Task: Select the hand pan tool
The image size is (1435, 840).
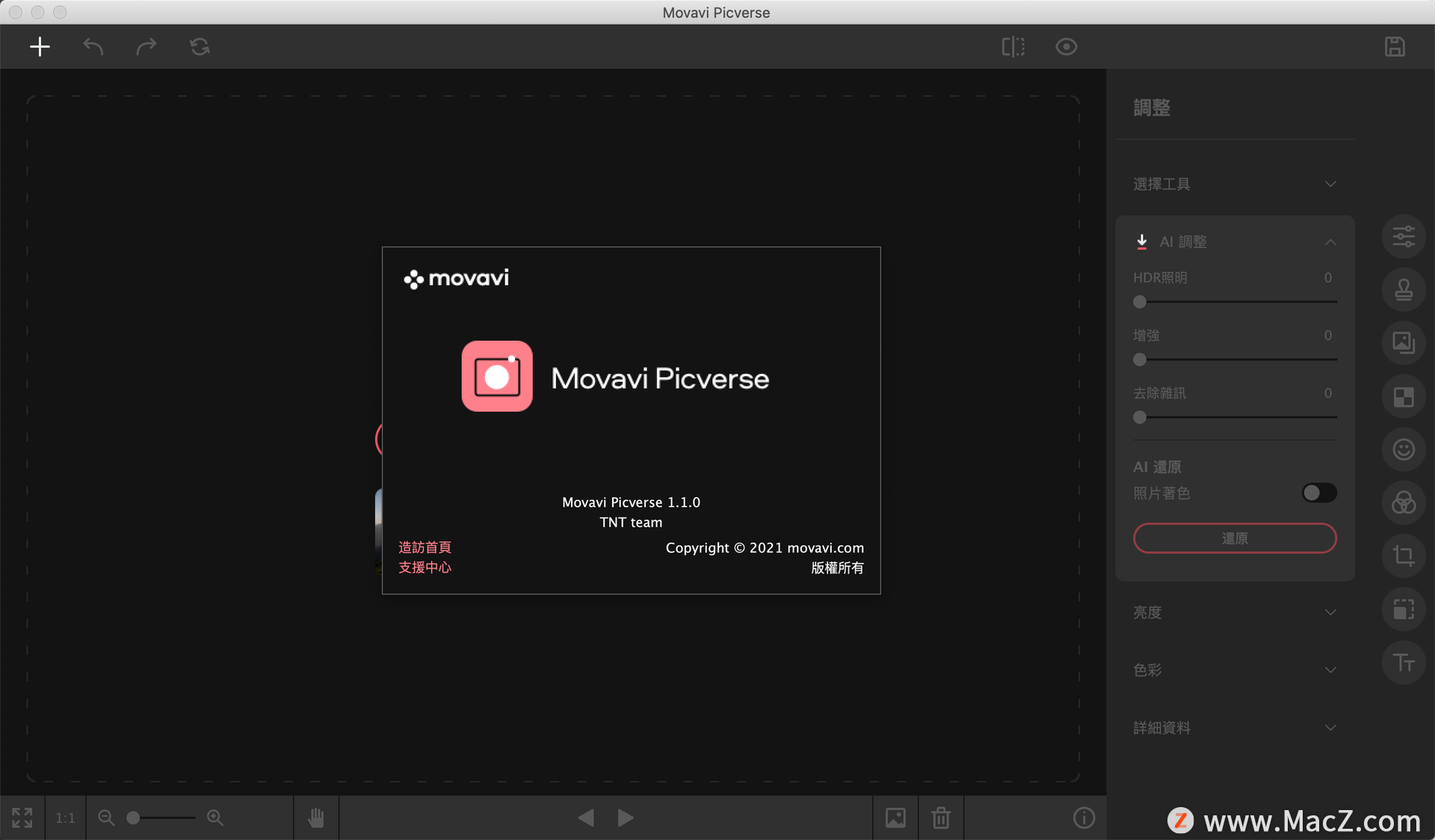Action: click(x=316, y=818)
